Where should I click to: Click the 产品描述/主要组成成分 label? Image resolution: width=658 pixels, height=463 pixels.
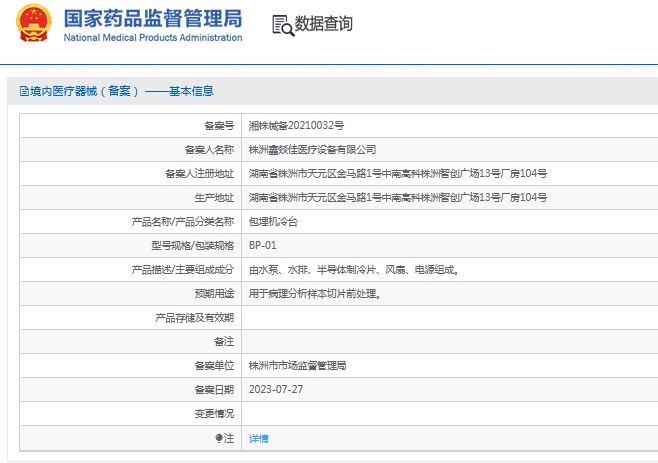(183, 270)
